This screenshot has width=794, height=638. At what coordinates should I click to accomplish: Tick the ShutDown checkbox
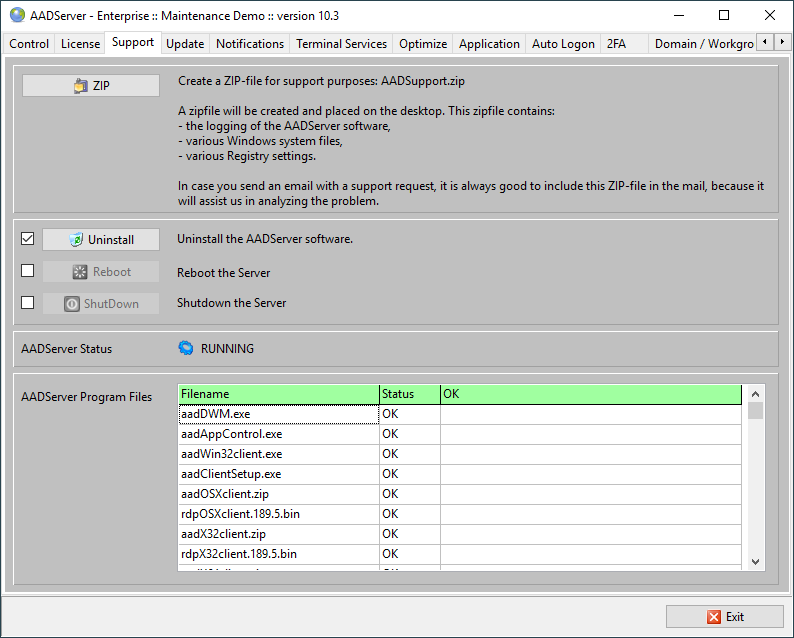click(28, 303)
